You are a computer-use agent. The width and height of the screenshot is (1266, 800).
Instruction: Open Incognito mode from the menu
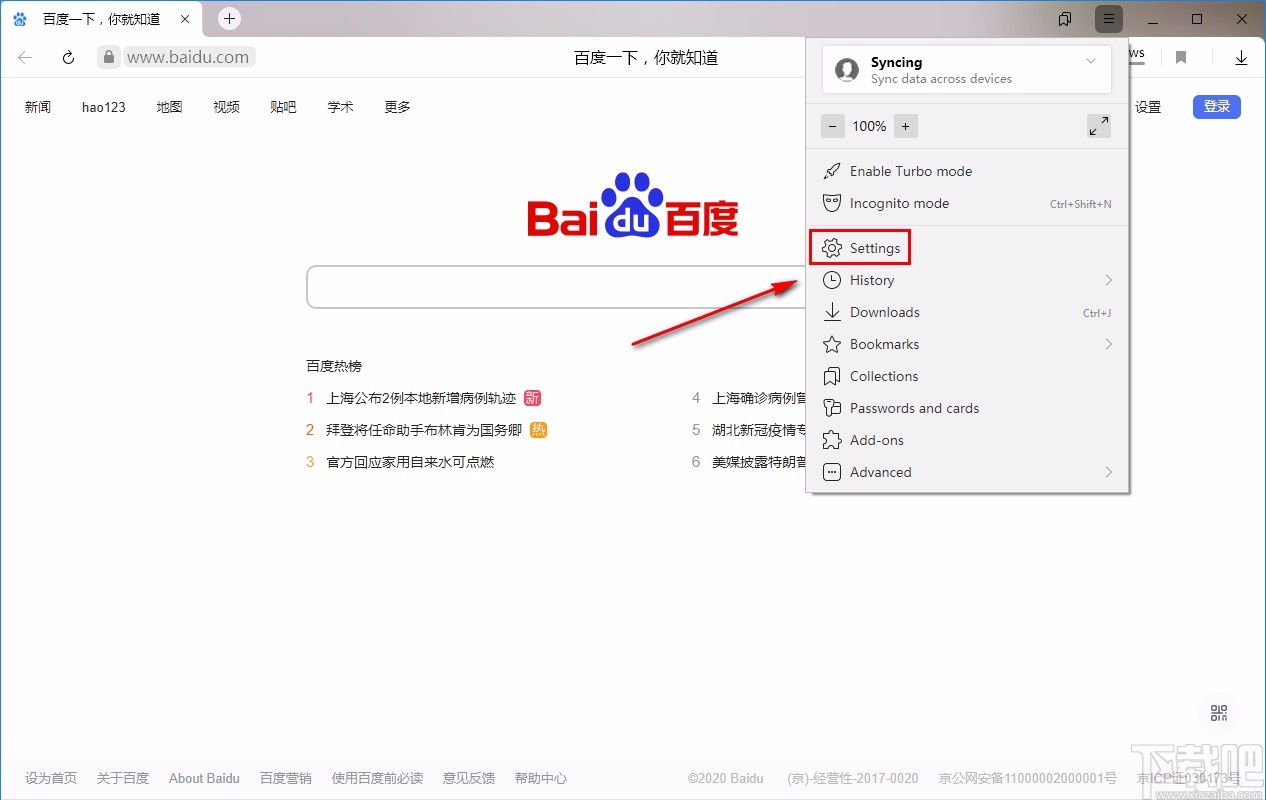point(898,203)
